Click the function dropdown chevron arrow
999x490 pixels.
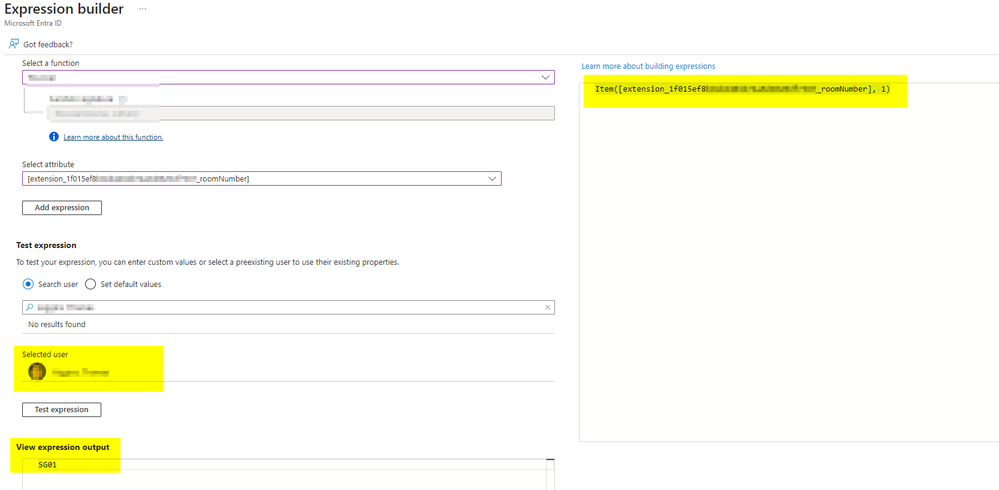[x=545, y=77]
